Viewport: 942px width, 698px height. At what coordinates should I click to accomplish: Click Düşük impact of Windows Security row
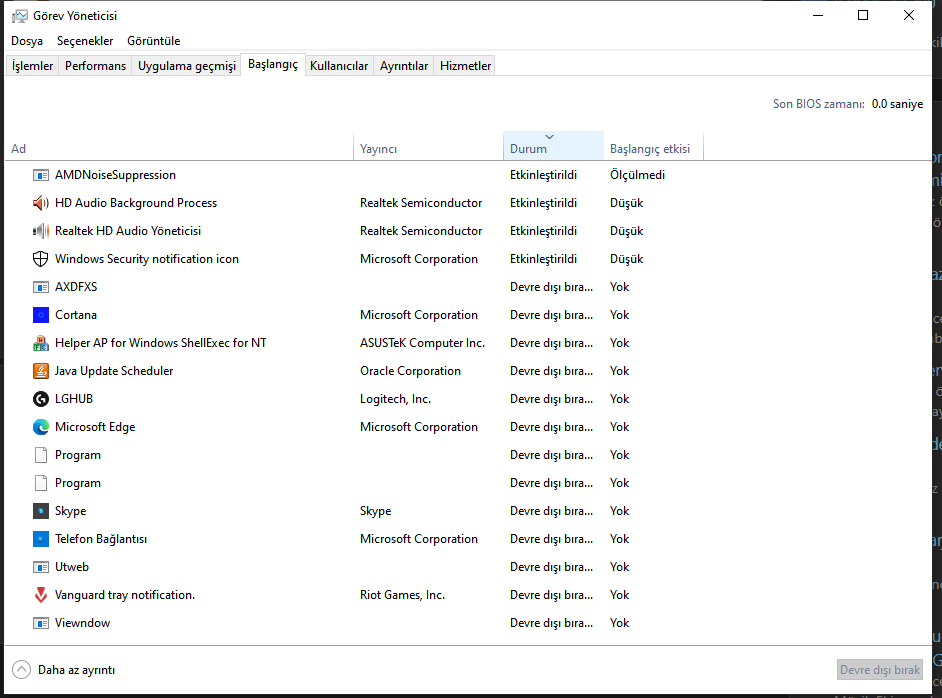[627, 259]
